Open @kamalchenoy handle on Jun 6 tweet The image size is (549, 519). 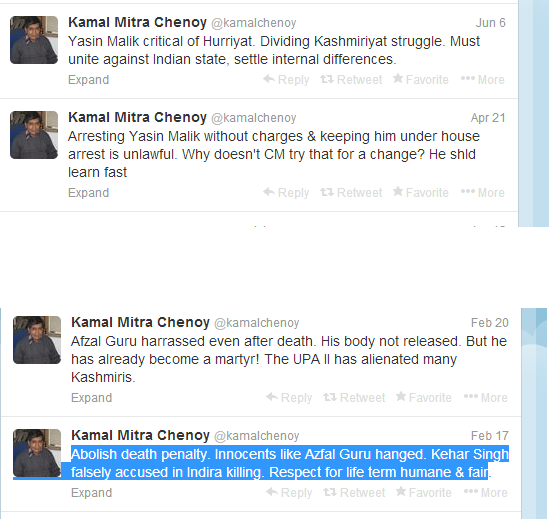[253, 23]
